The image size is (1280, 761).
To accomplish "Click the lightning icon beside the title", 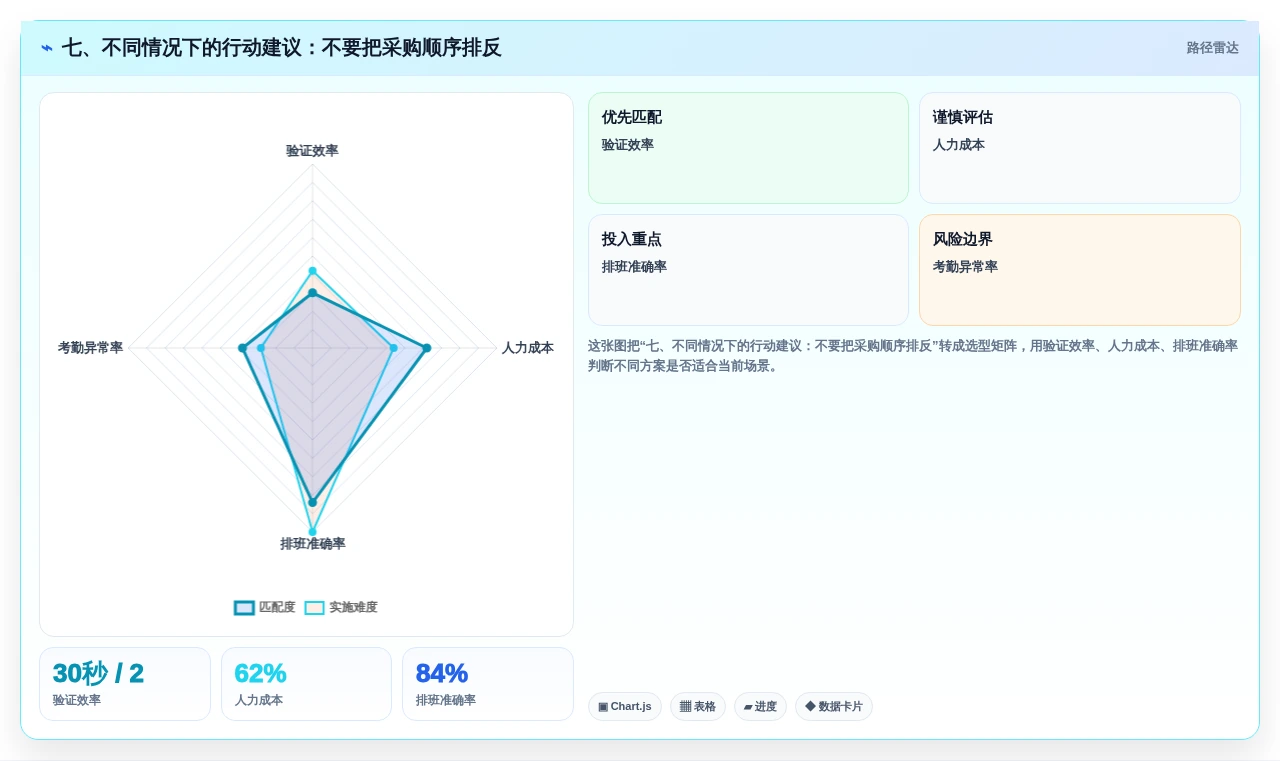I will (47, 48).
